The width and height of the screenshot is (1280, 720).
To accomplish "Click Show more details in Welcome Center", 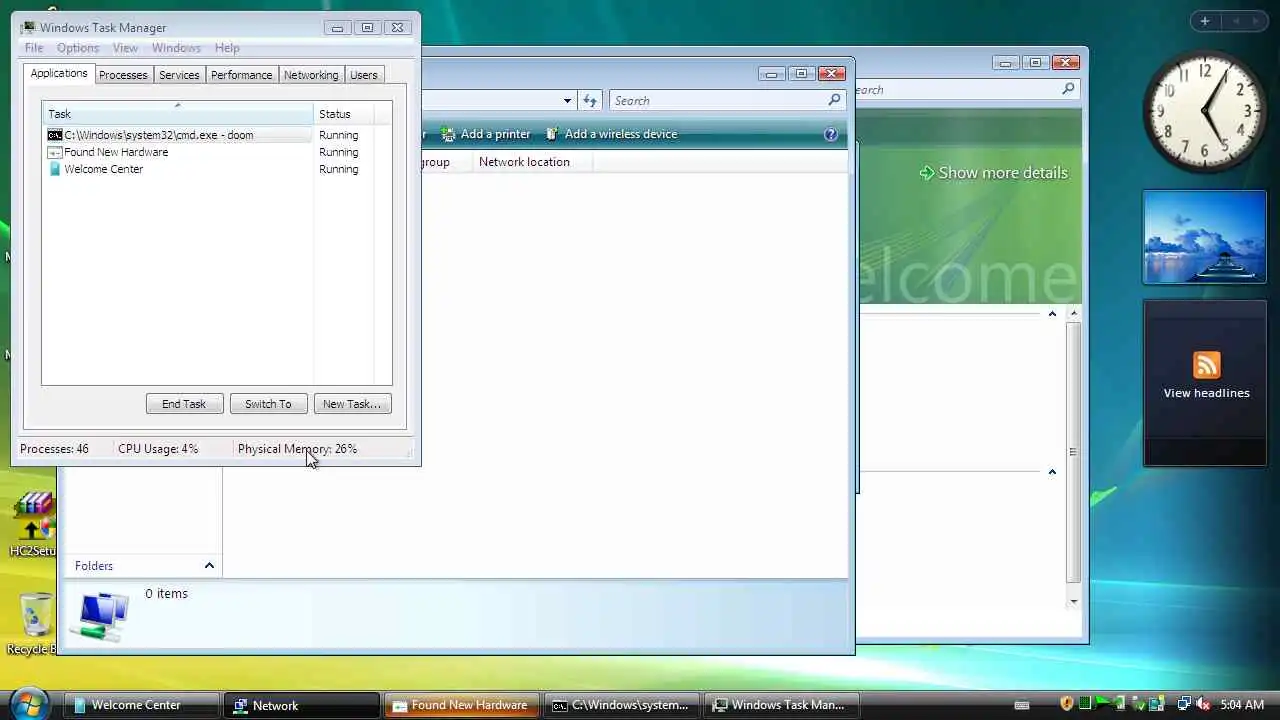I will pyautogui.click(x=993, y=173).
